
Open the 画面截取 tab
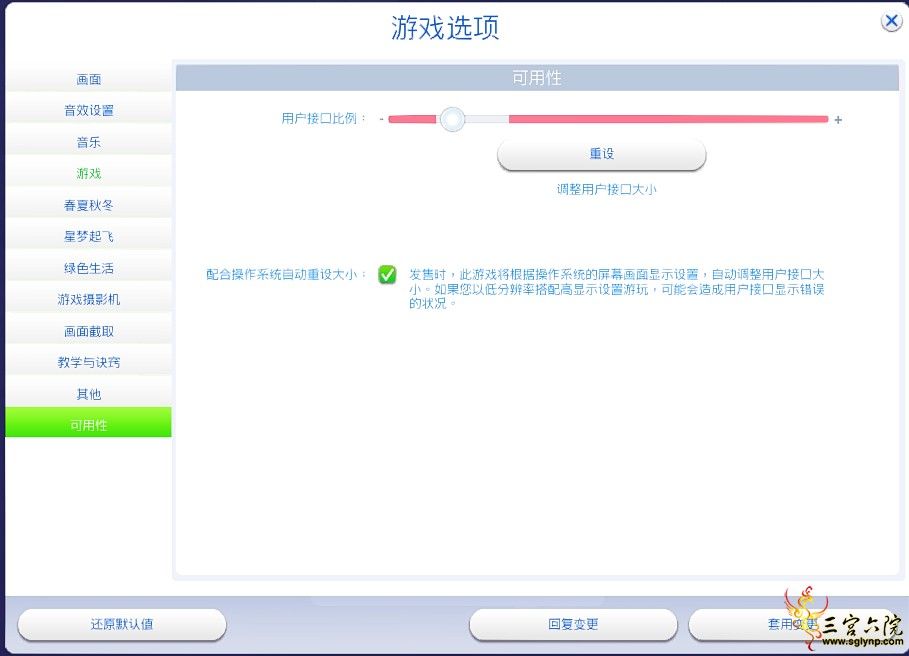pos(89,331)
